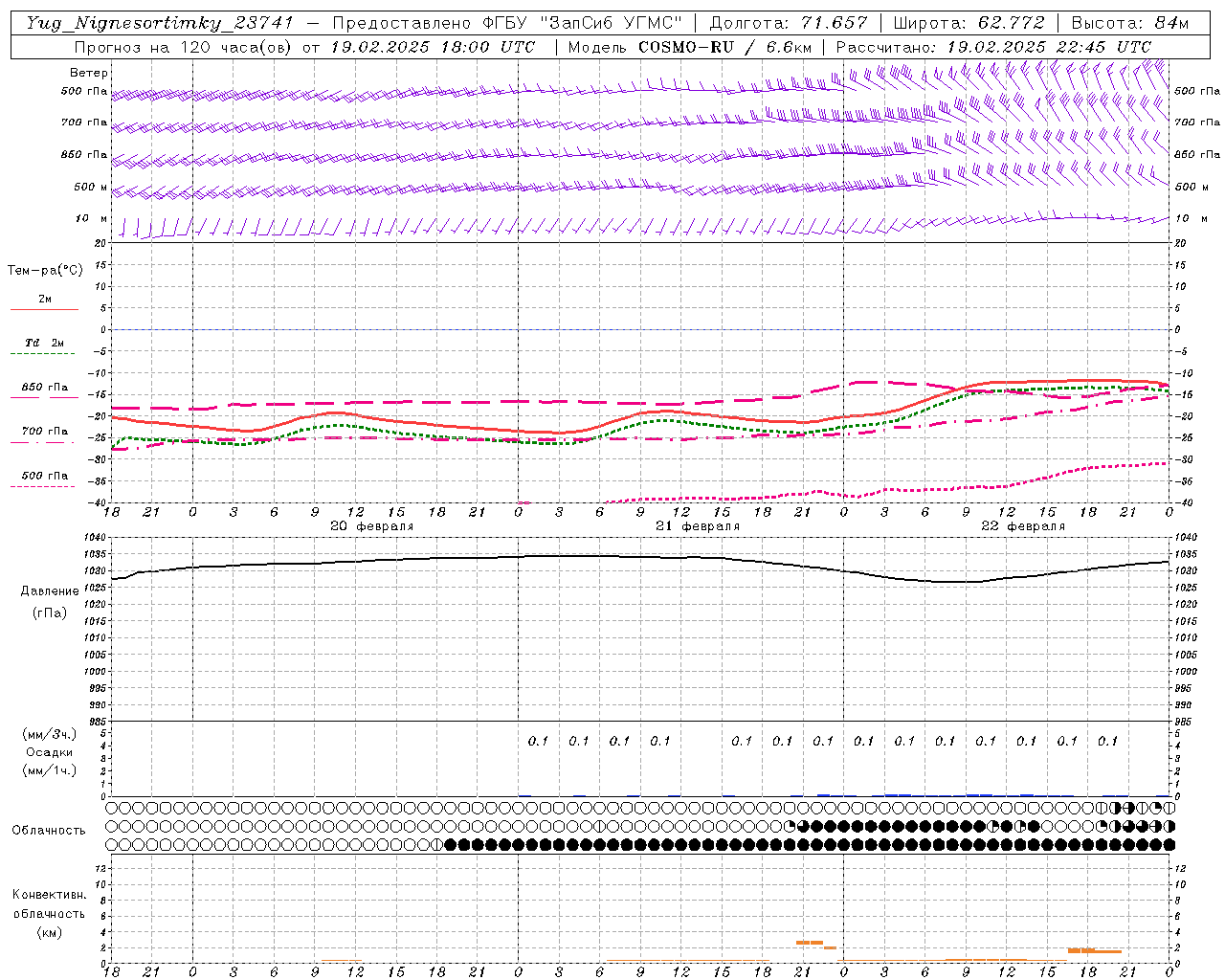The width and height of the screenshot is (1225, 980).
Task: Click the "Широта: 62.772" header field
Action: 969,23
